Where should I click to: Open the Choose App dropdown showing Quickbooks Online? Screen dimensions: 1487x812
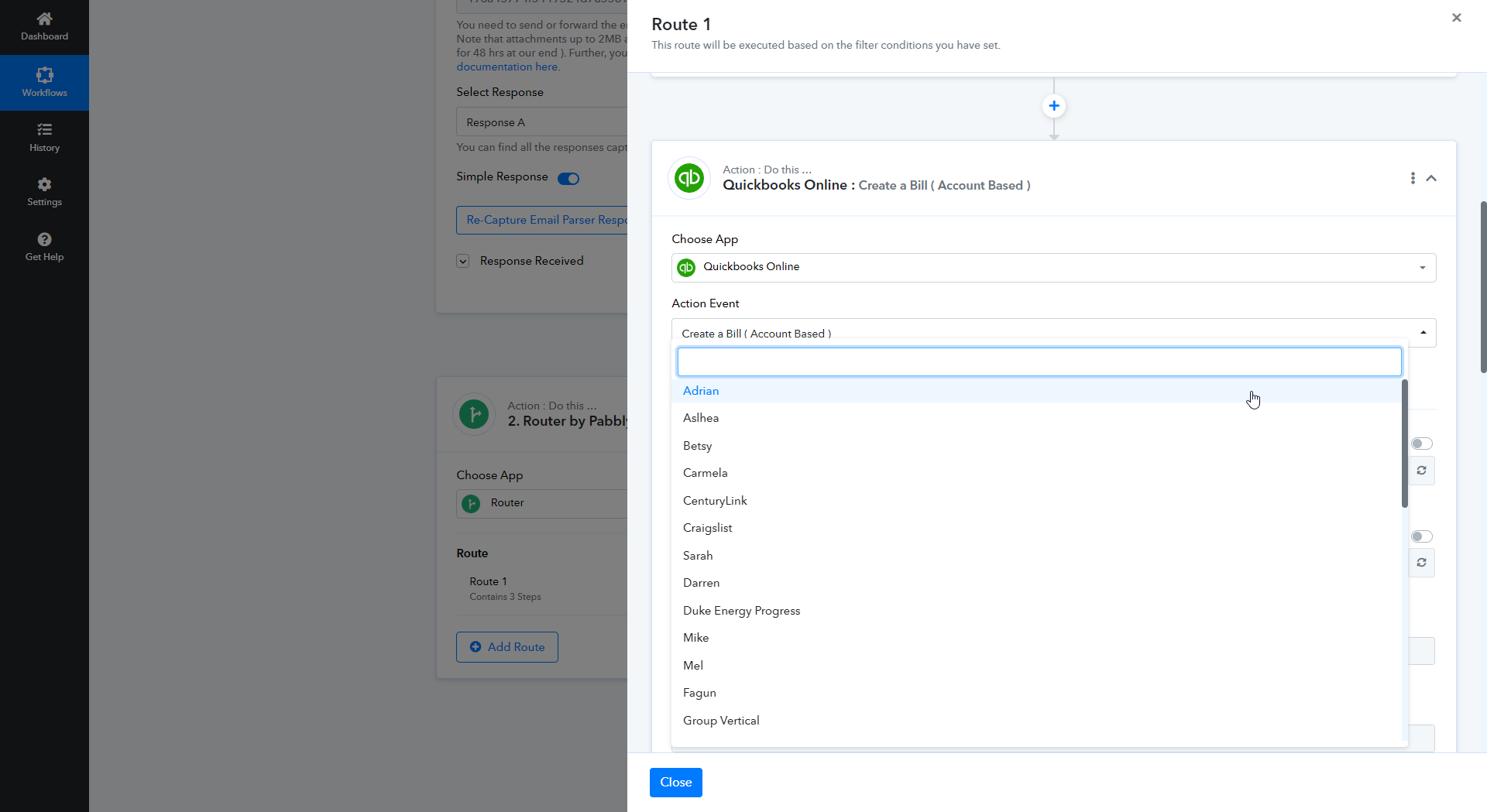coord(1053,268)
